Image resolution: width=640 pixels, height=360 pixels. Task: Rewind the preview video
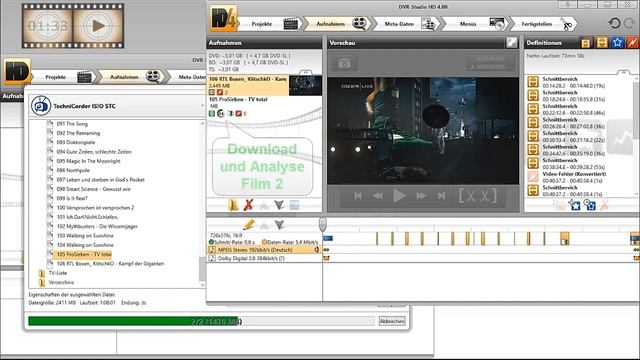[x=378, y=196]
